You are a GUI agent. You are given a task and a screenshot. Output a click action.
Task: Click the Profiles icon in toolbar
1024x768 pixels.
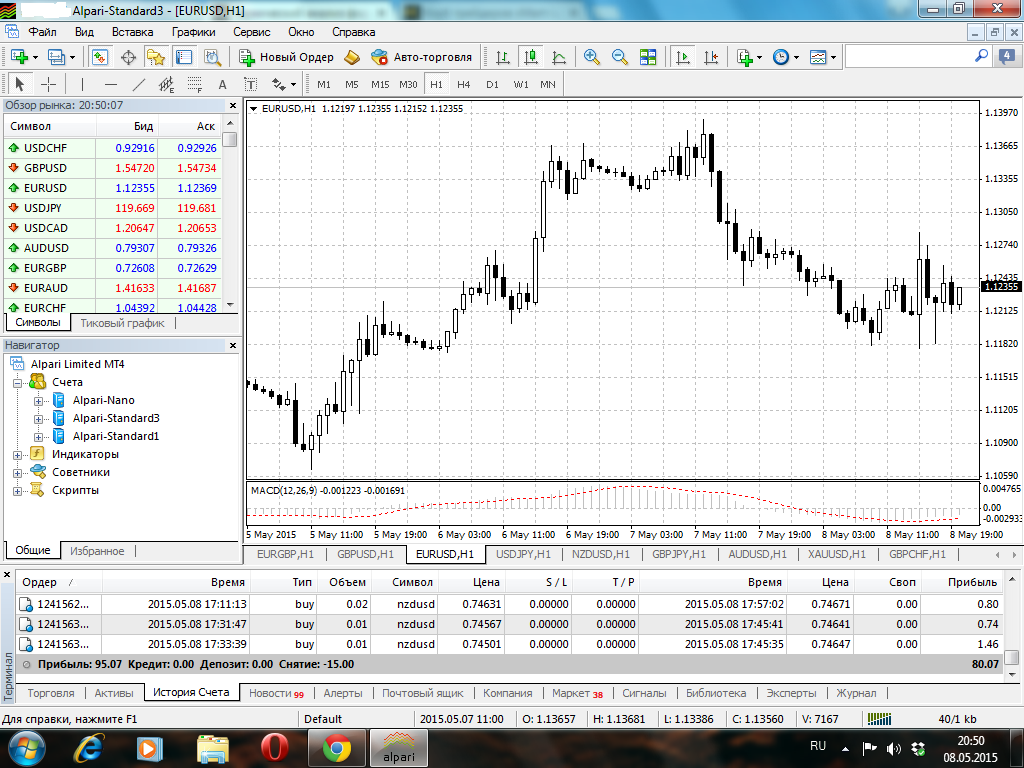57,57
